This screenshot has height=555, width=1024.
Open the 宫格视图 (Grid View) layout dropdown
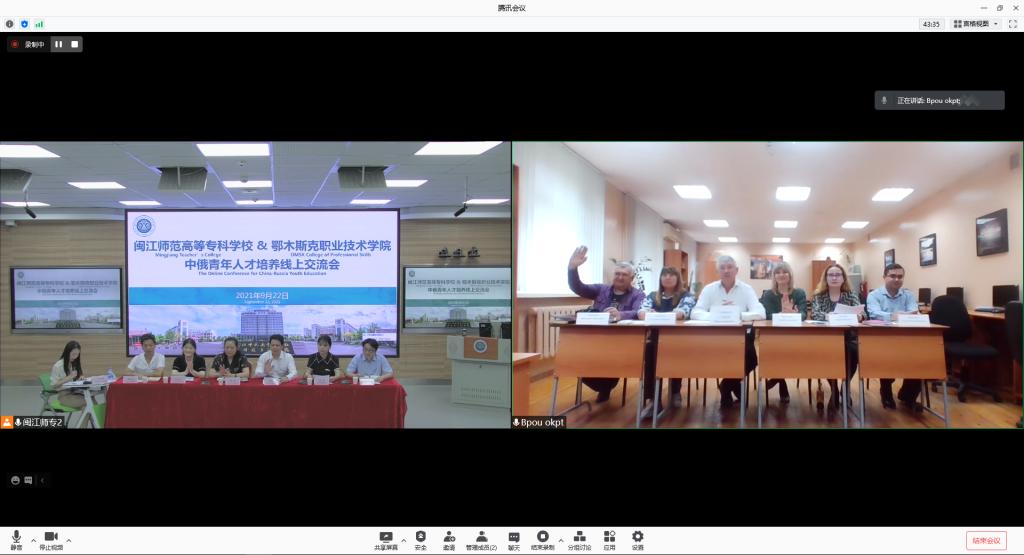point(976,23)
